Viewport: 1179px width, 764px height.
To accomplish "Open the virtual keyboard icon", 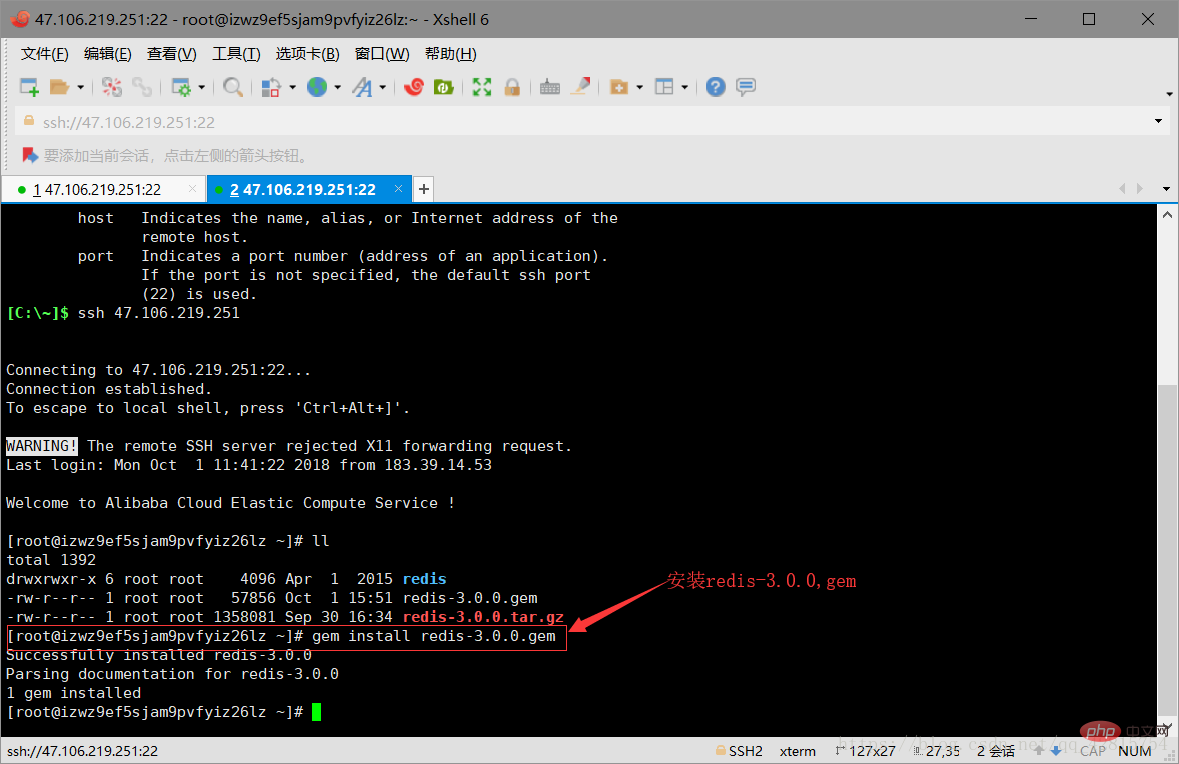I will coord(550,87).
